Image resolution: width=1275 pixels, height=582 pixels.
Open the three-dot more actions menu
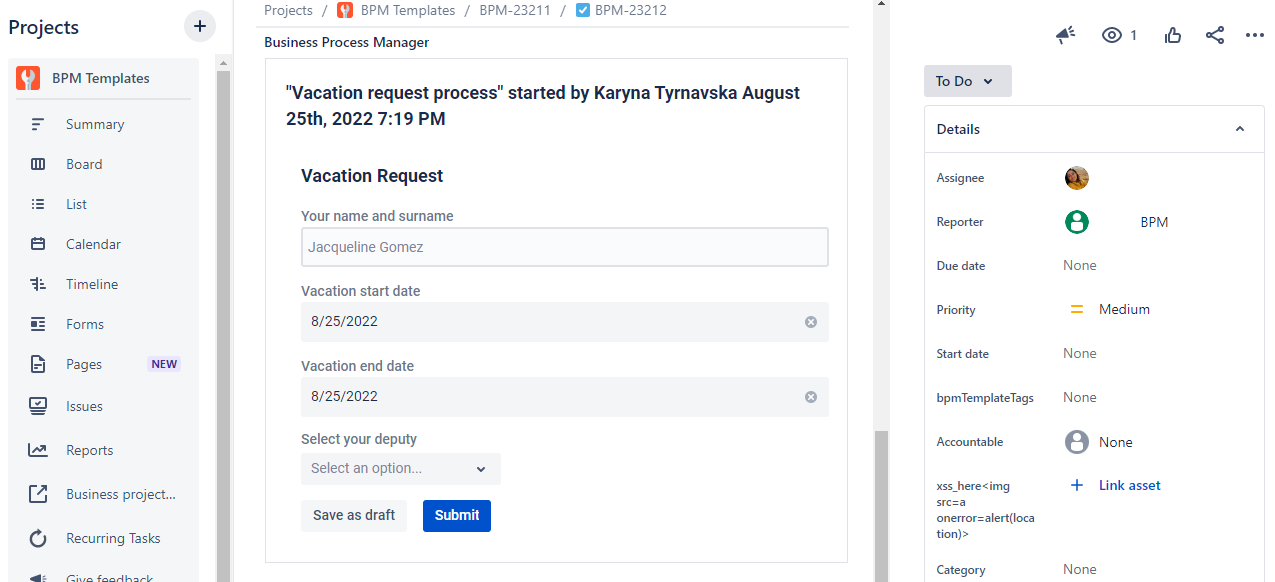tap(1255, 35)
